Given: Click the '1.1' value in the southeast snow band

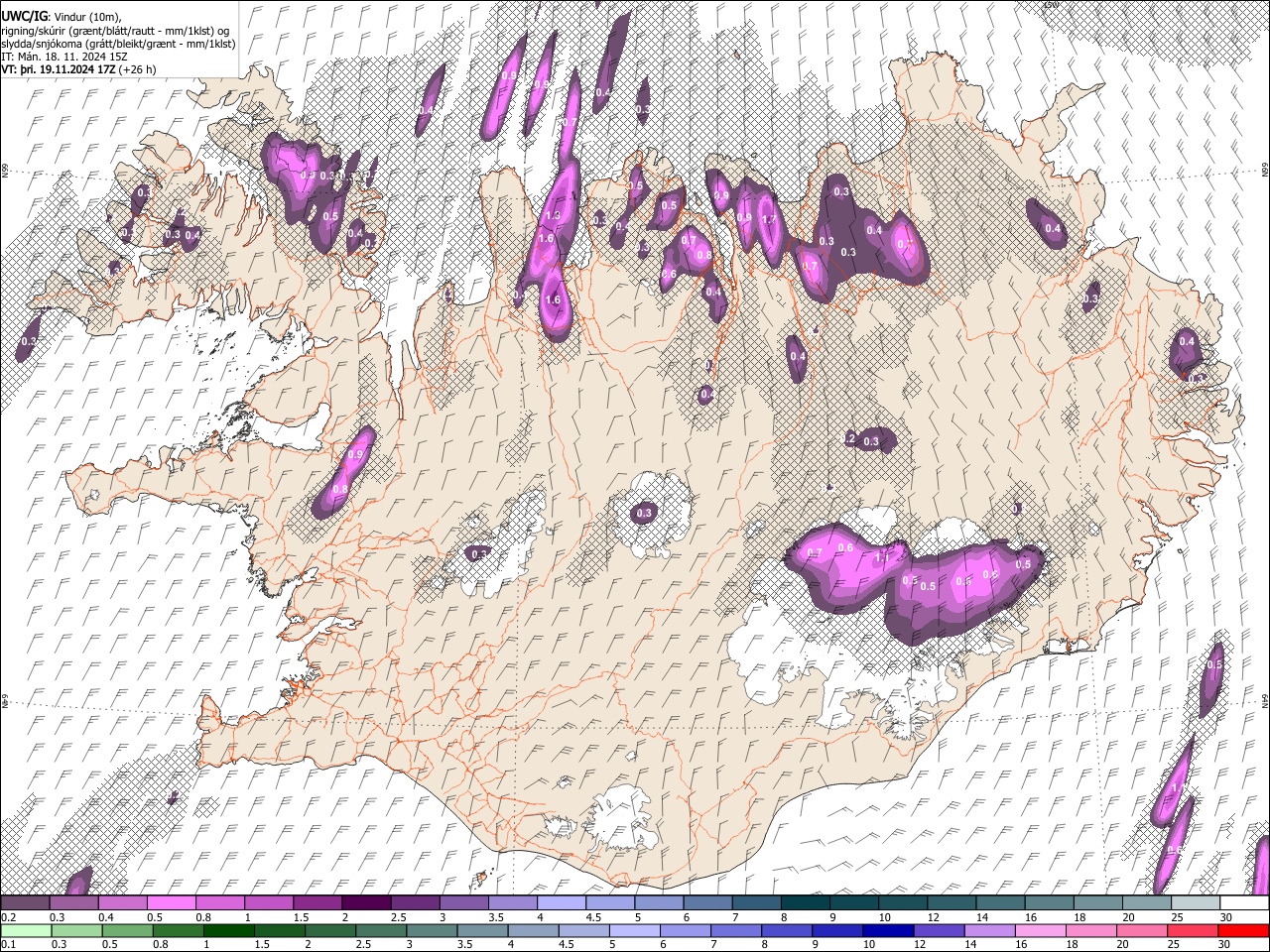Looking at the screenshot, I should pyautogui.click(x=880, y=558).
